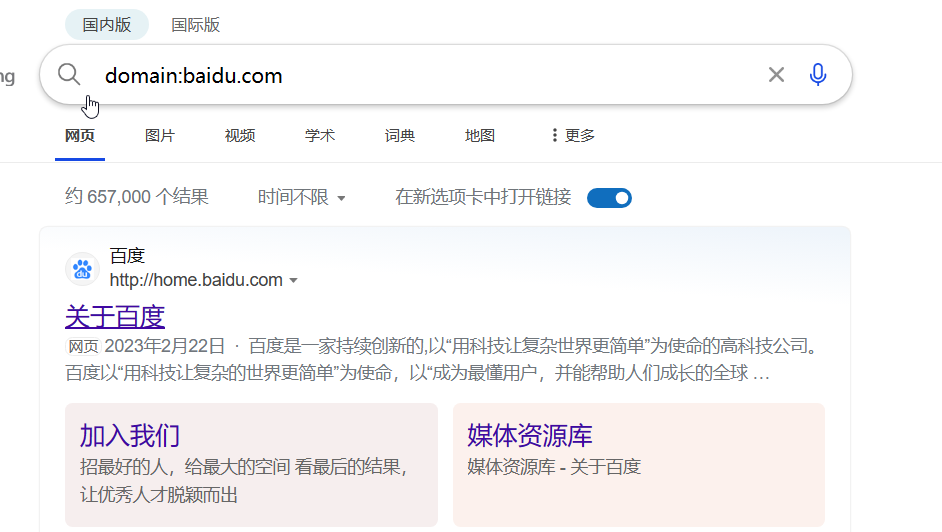Image resolution: width=942 pixels, height=532 pixels.
Task: Switch to 国内版 tab
Action: point(107,25)
